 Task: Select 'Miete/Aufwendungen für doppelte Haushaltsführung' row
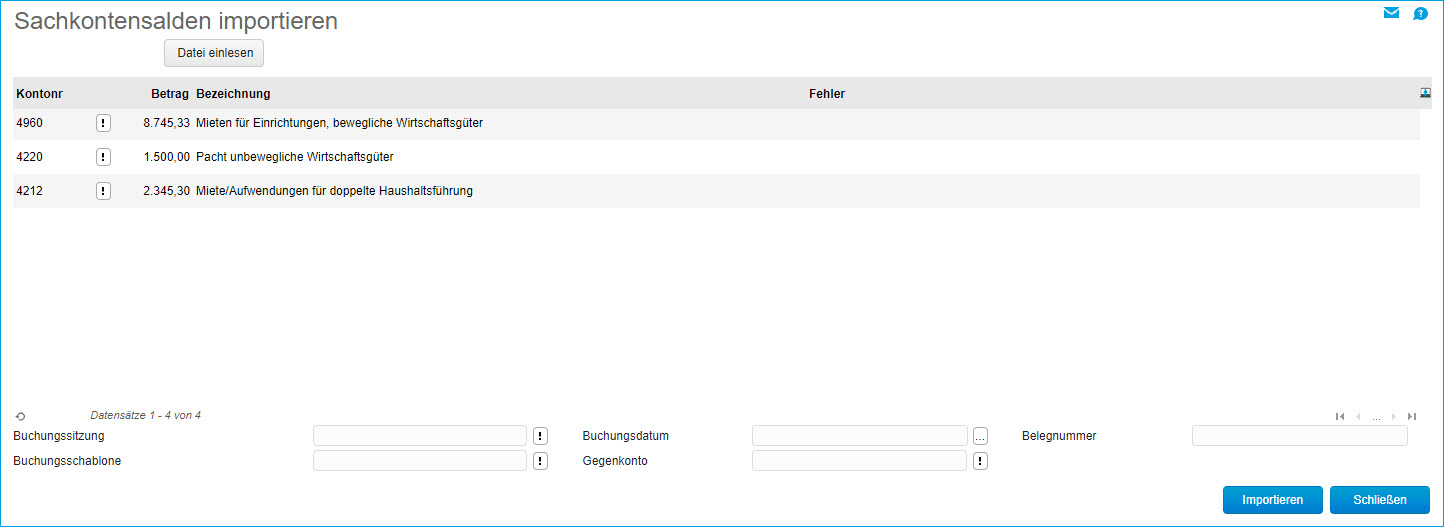(x=716, y=191)
